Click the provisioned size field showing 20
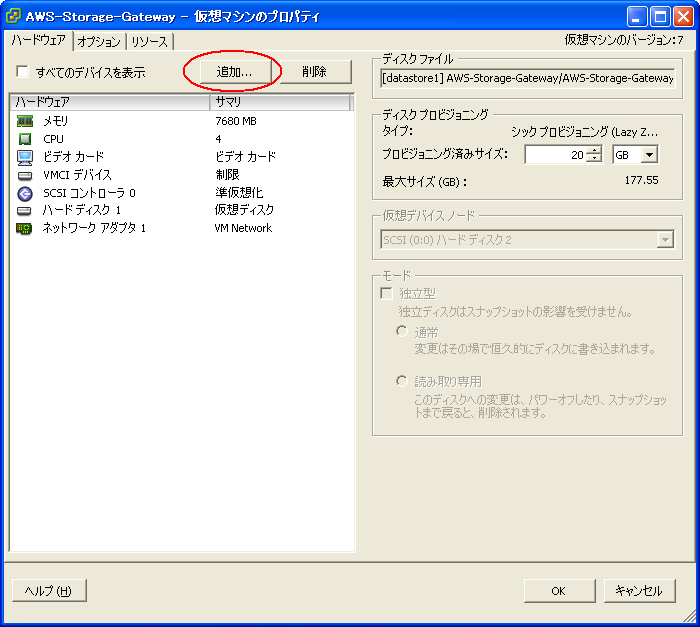Viewport: 700px width, 627px height. [555, 155]
